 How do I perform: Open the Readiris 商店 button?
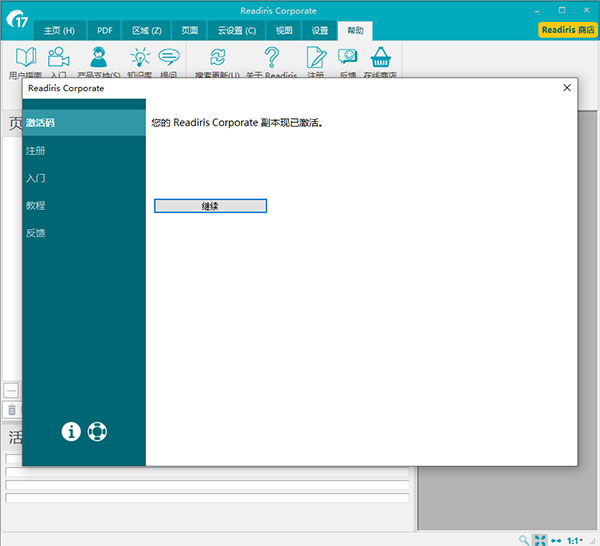click(568, 30)
